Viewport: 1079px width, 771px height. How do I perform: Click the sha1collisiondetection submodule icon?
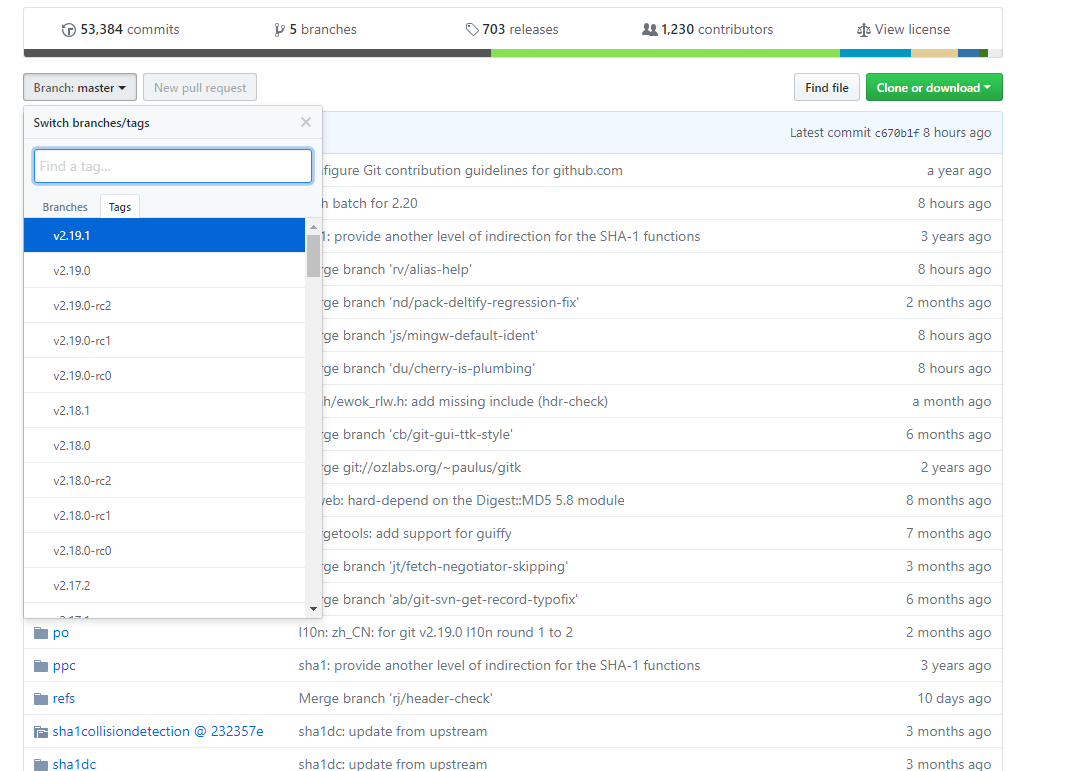click(x=41, y=732)
